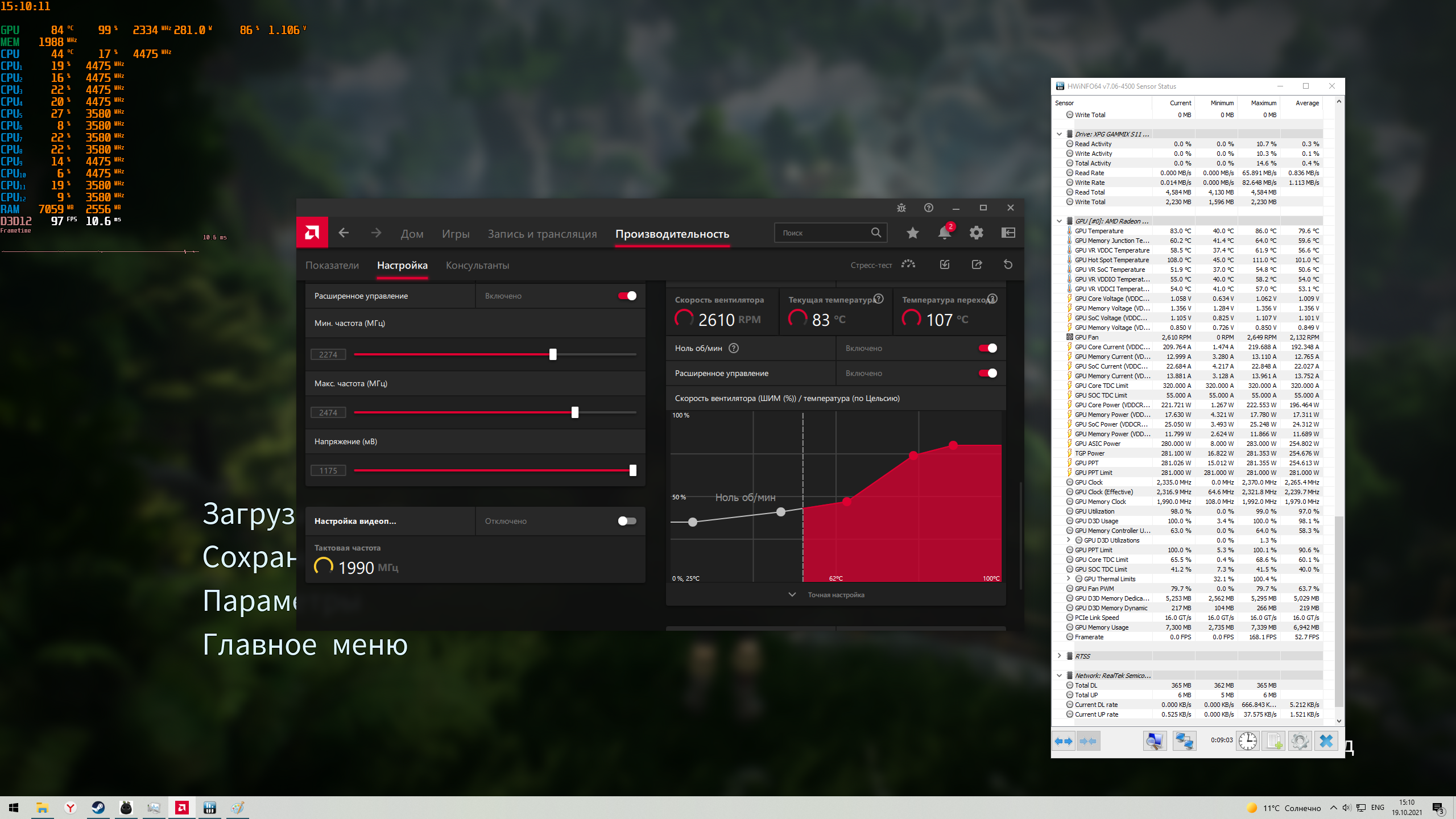Switch to the Показатели tab

click(332, 266)
